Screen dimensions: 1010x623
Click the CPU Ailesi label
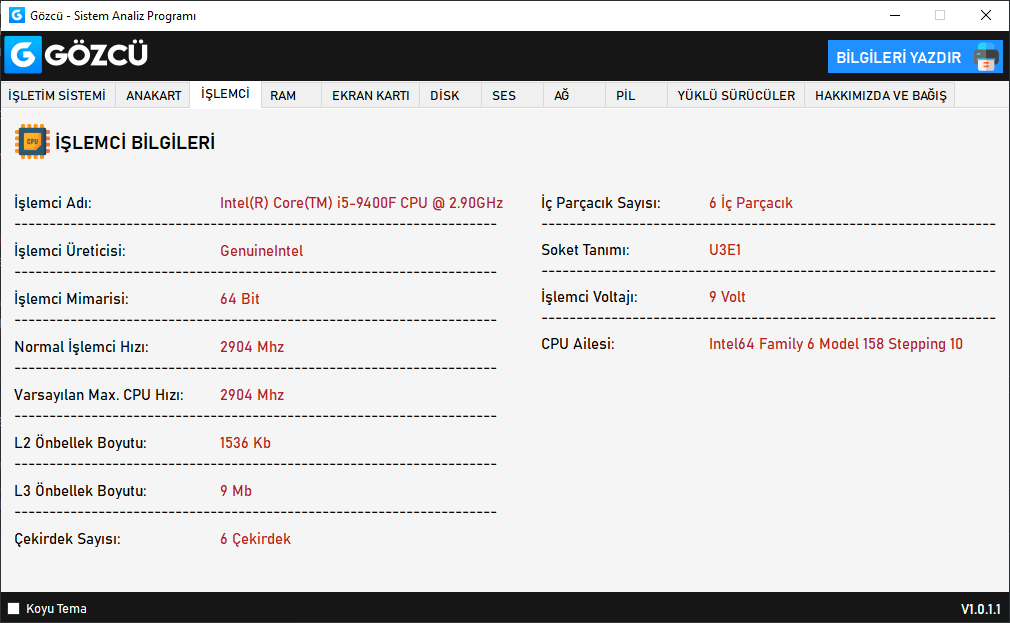(577, 344)
